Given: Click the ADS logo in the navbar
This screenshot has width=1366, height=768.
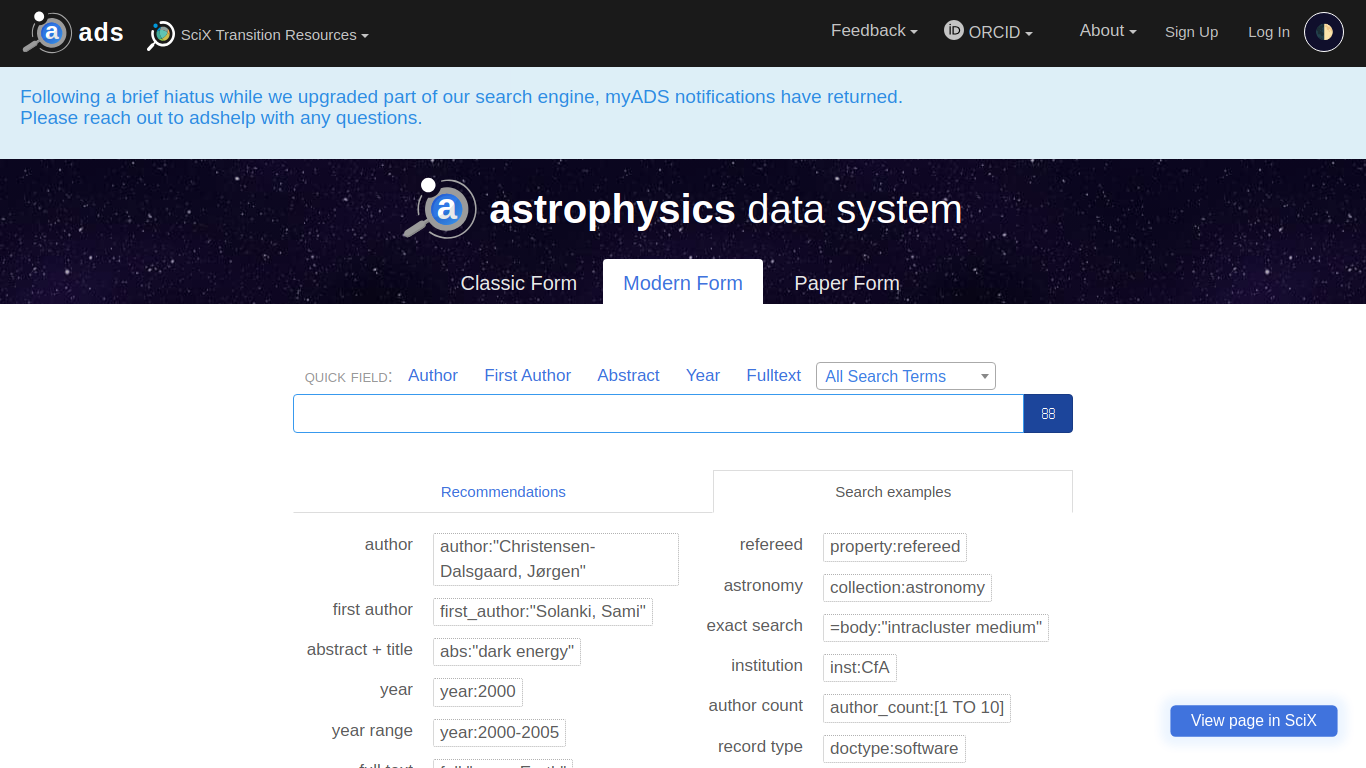Looking at the screenshot, I should pyautogui.click(x=47, y=32).
